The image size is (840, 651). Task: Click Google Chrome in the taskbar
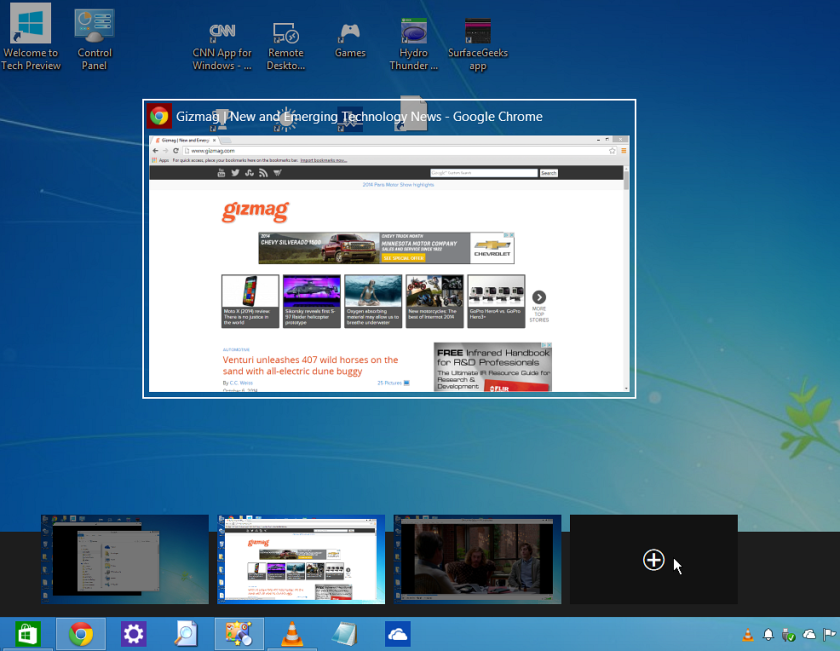pyautogui.click(x=81, y=634)
